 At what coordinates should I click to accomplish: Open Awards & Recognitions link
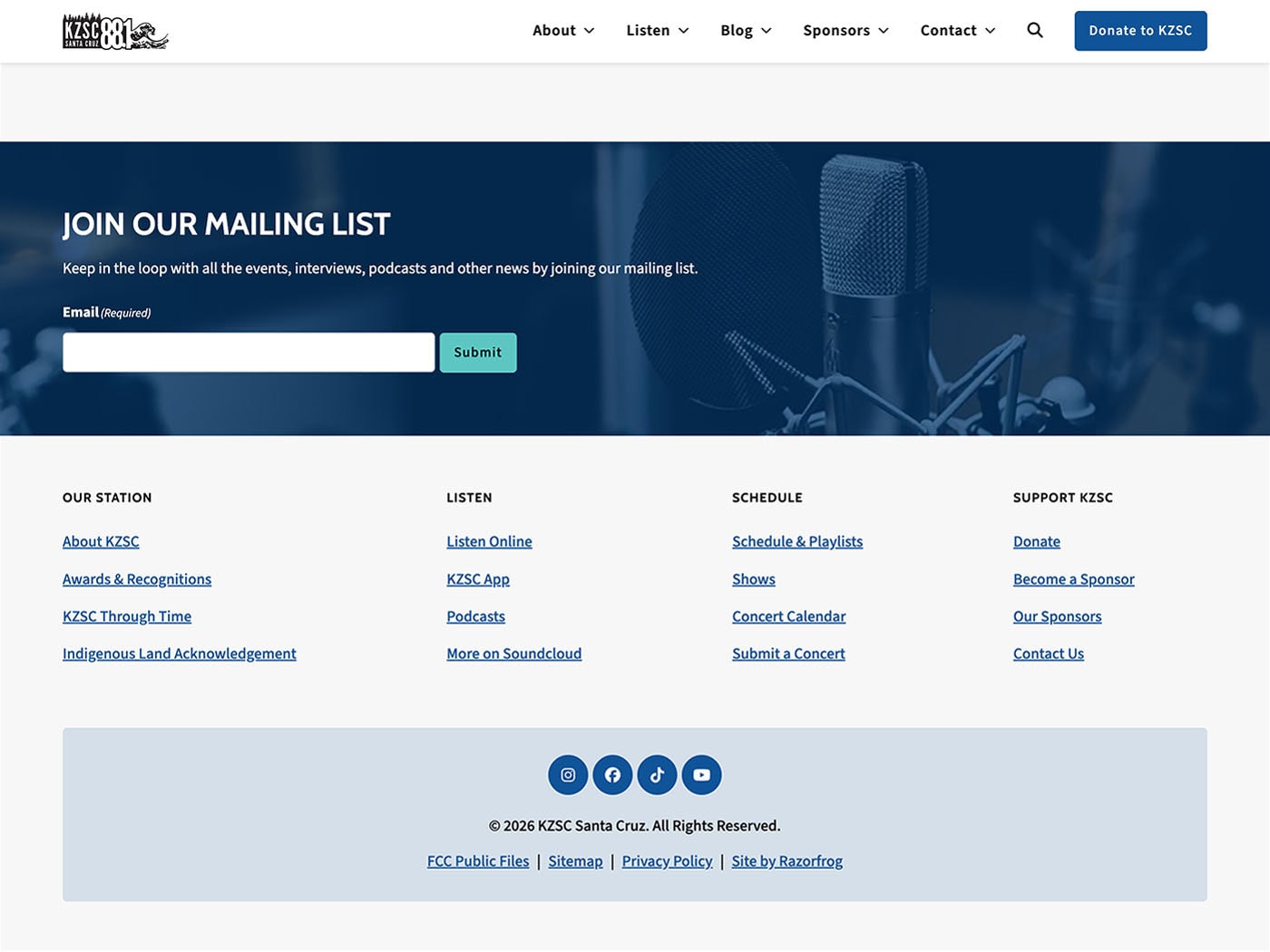pyautogui.click(x=137, y=578)
